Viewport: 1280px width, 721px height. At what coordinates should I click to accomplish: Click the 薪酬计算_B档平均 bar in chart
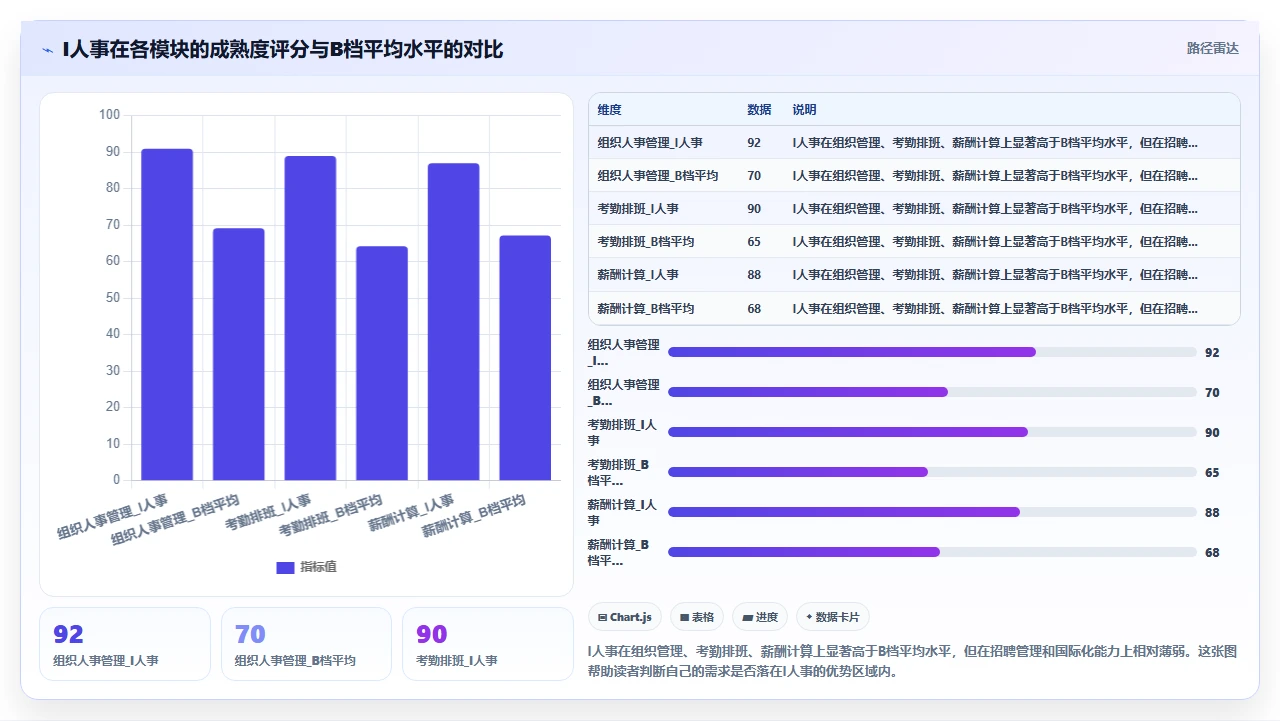(525, 358)
